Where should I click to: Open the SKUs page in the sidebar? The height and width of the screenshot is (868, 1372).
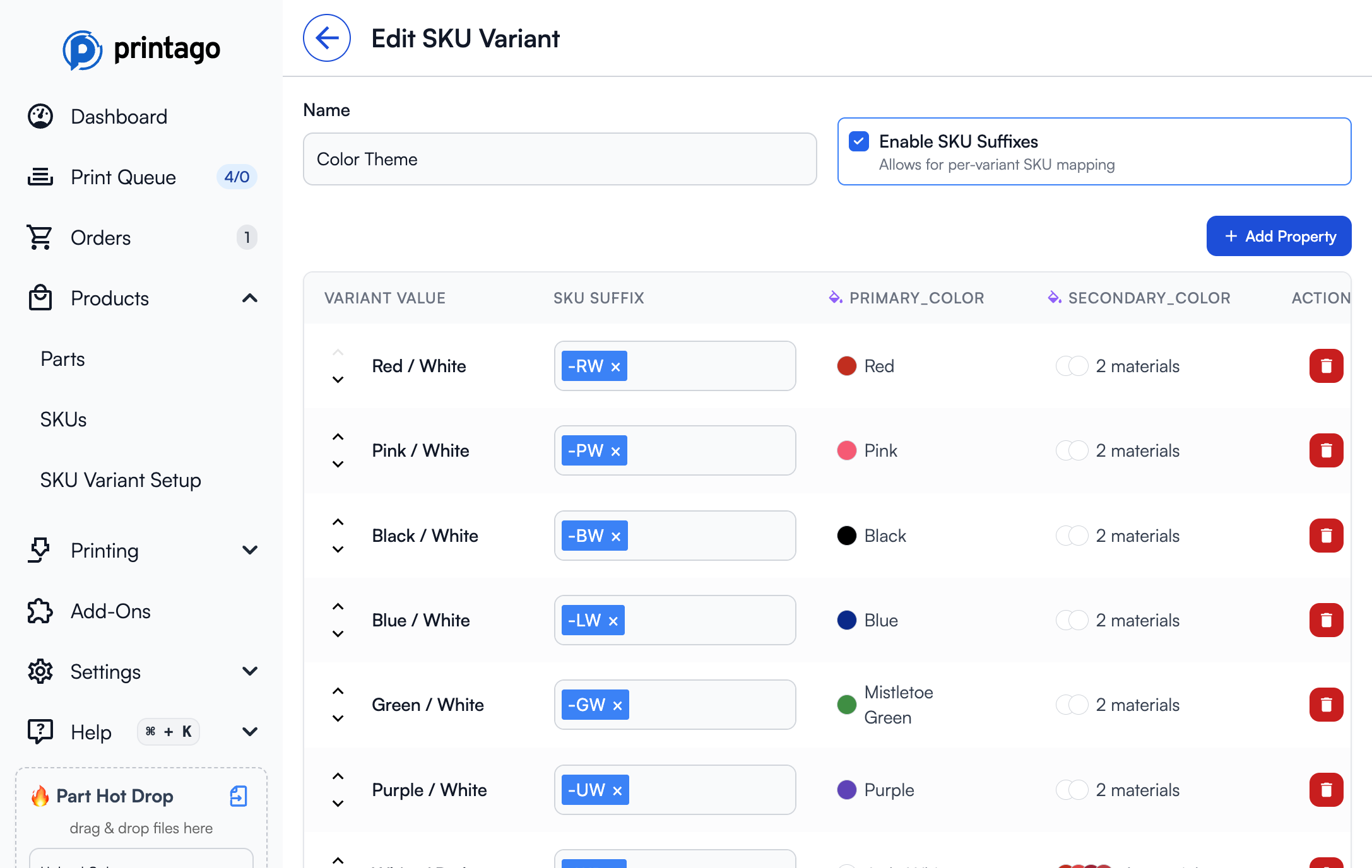62,419
